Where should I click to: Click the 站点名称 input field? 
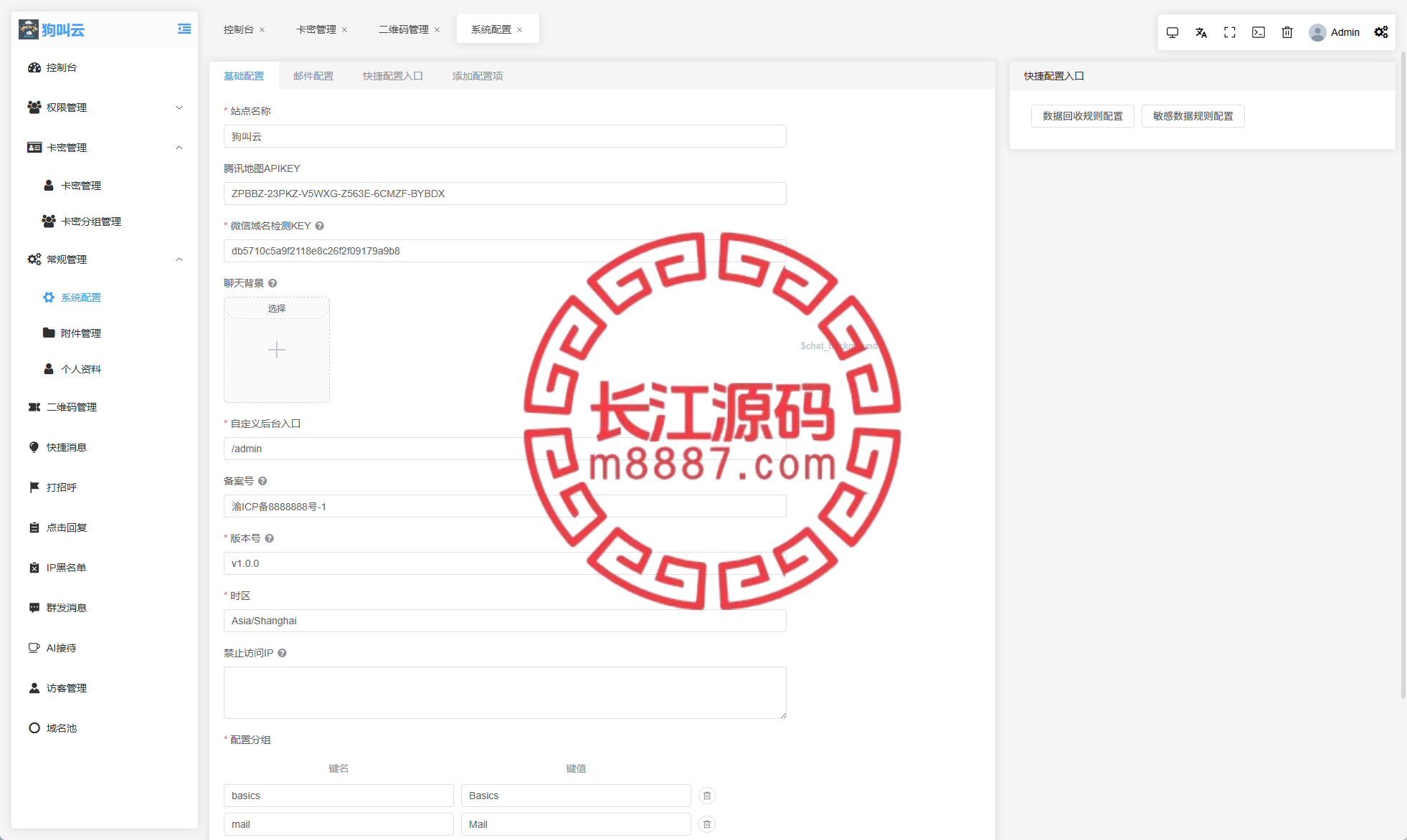tap(505, 136)
